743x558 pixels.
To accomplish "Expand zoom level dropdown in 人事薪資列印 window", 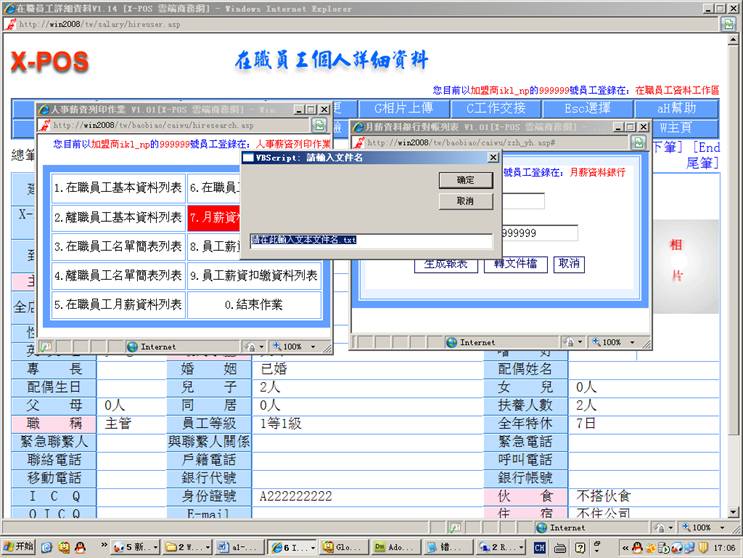I will (288, 346).
